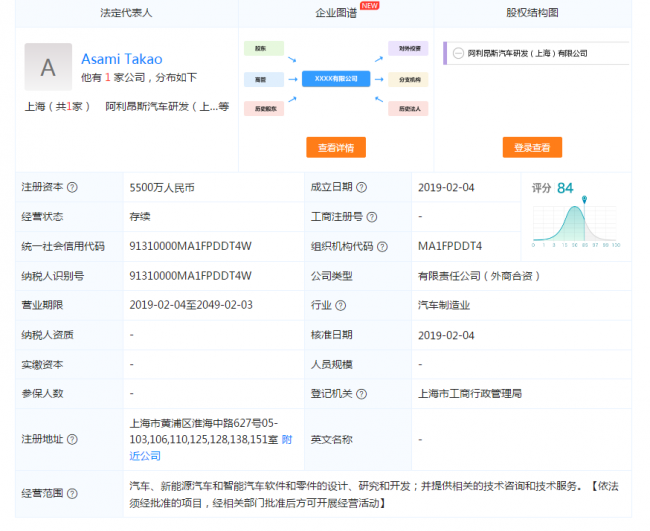Viewport: 650px width, 531px height.
Task: Click the 查看详情 orange button
Action: coord(336,147)
